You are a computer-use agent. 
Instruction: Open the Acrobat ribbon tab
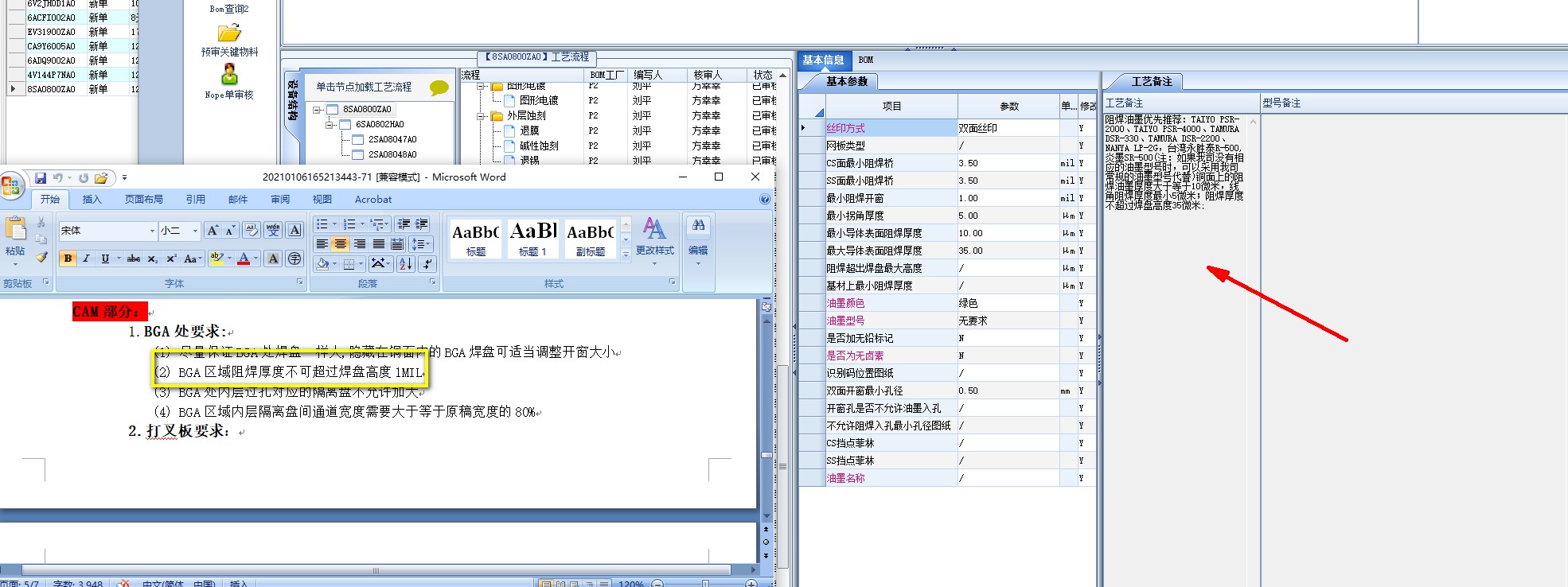point(373,200)
